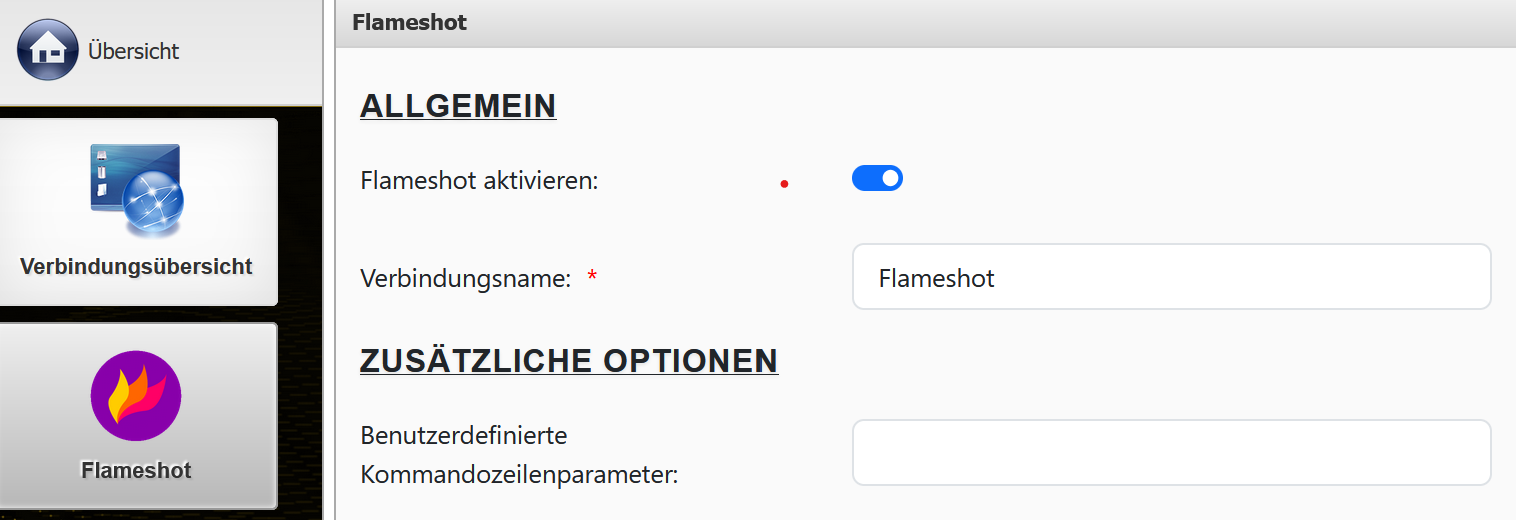
Task: Click the red dot near the toggle
Action: coord(784,184)
